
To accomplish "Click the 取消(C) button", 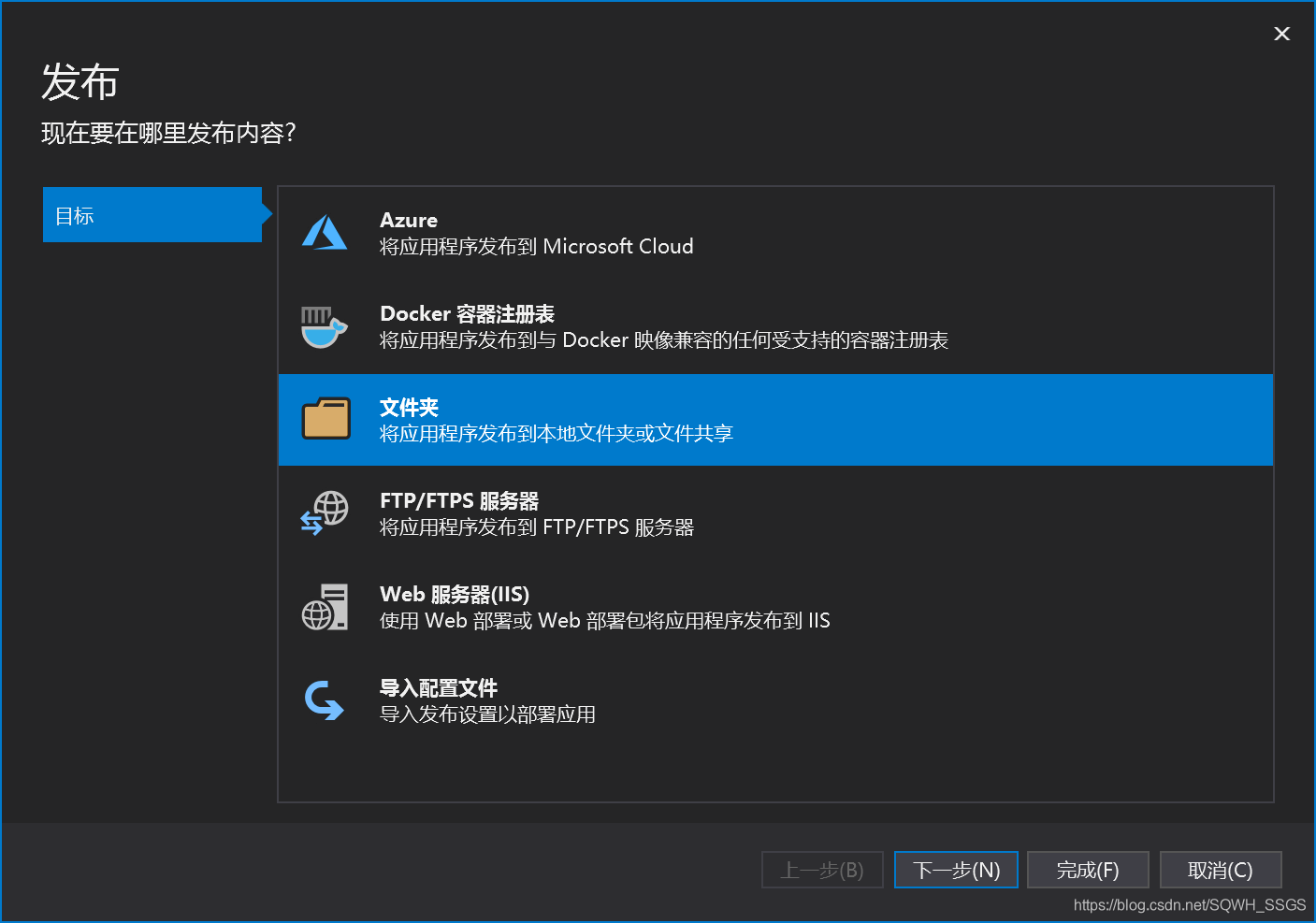I will pos(1221,869).
